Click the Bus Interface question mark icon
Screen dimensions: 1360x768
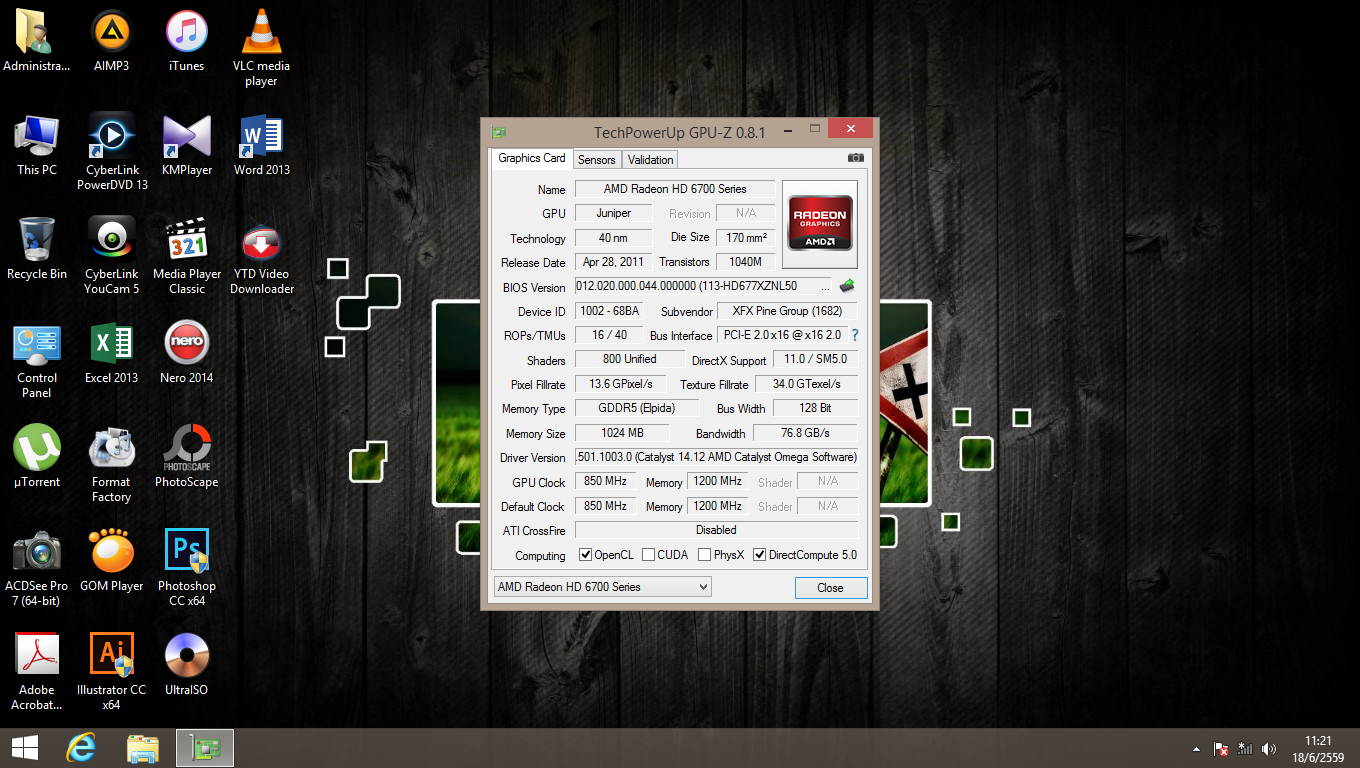point(854,335)
